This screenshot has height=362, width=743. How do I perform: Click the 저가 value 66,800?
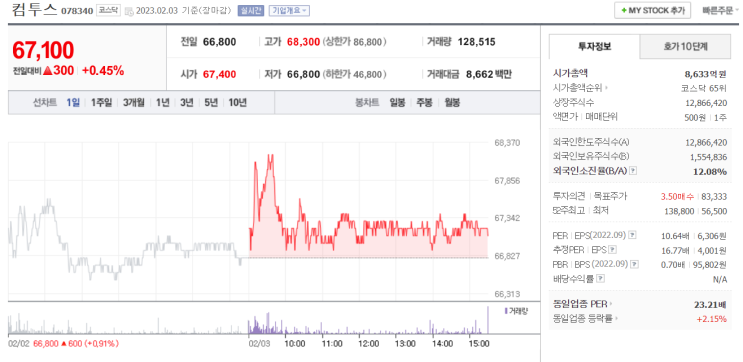pyautogui.click(x=303, y=74)
